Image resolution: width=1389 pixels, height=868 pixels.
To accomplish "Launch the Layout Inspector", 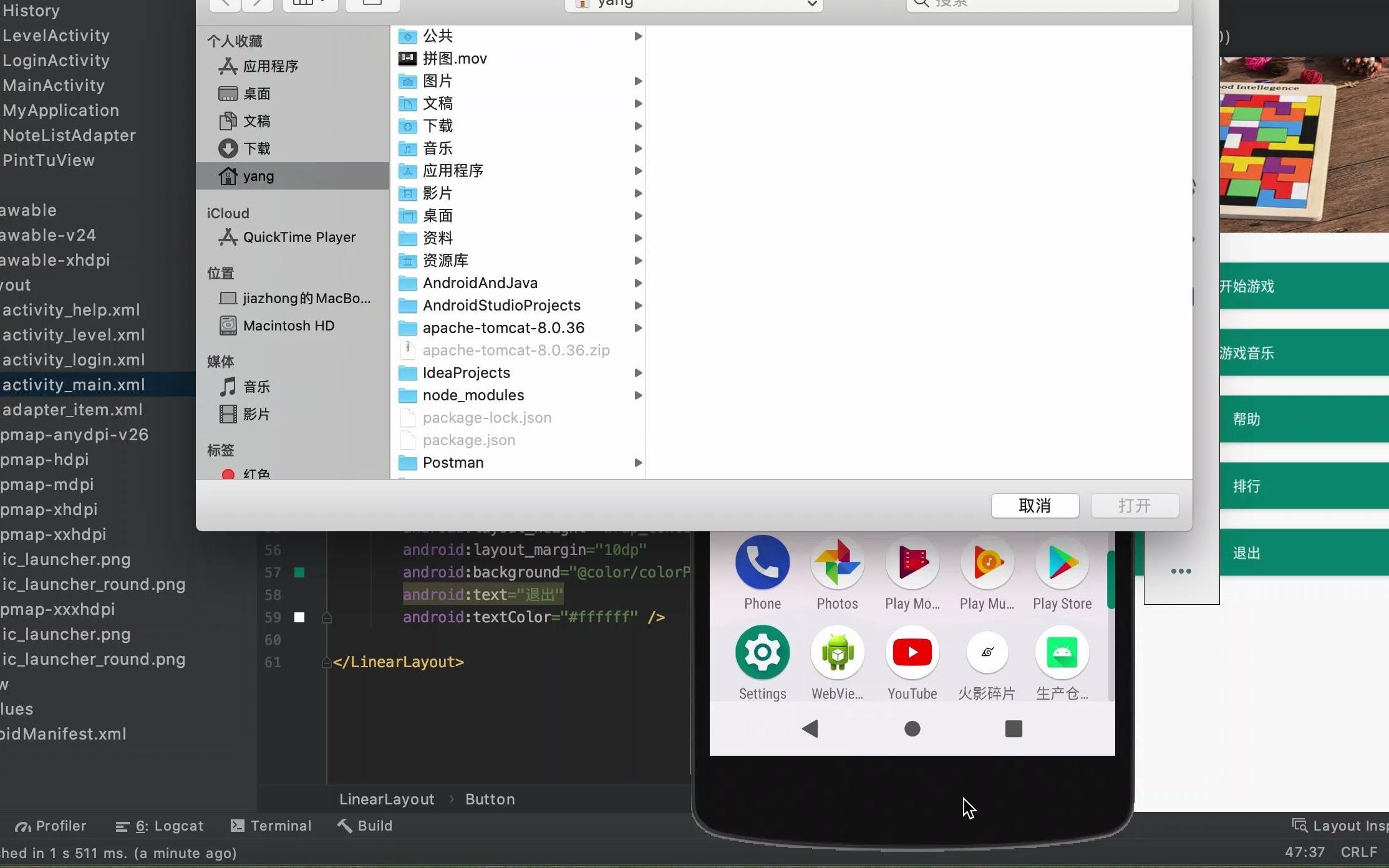I will [1341, 826].
